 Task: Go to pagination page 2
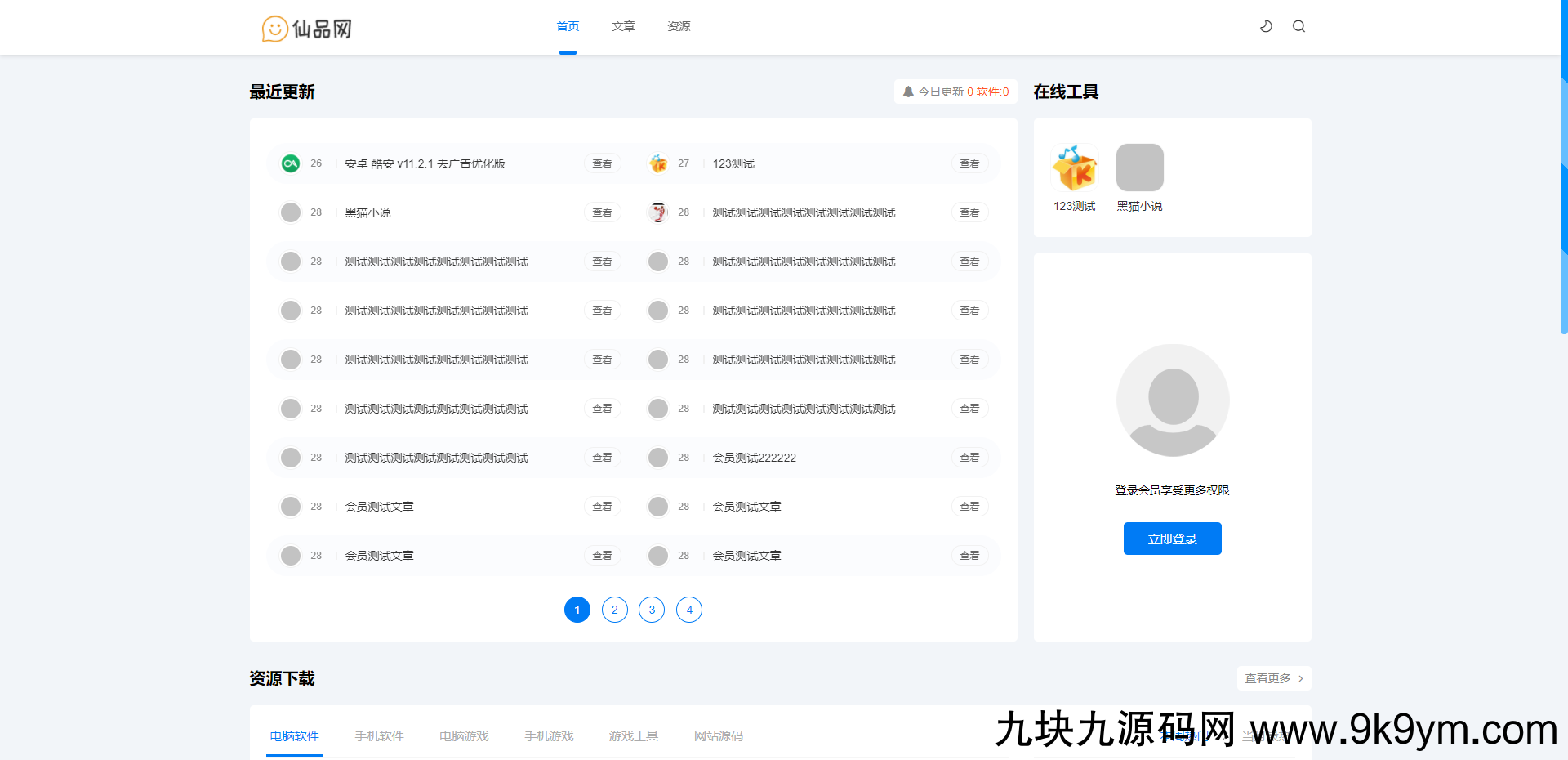tap(614, 610)
